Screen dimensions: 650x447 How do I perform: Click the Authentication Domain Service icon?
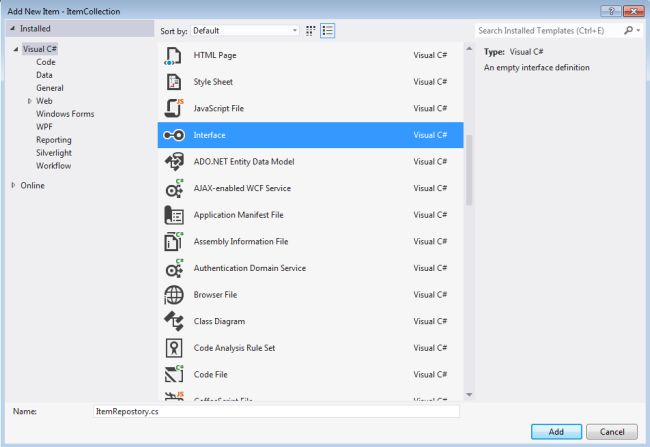point(173,268)
